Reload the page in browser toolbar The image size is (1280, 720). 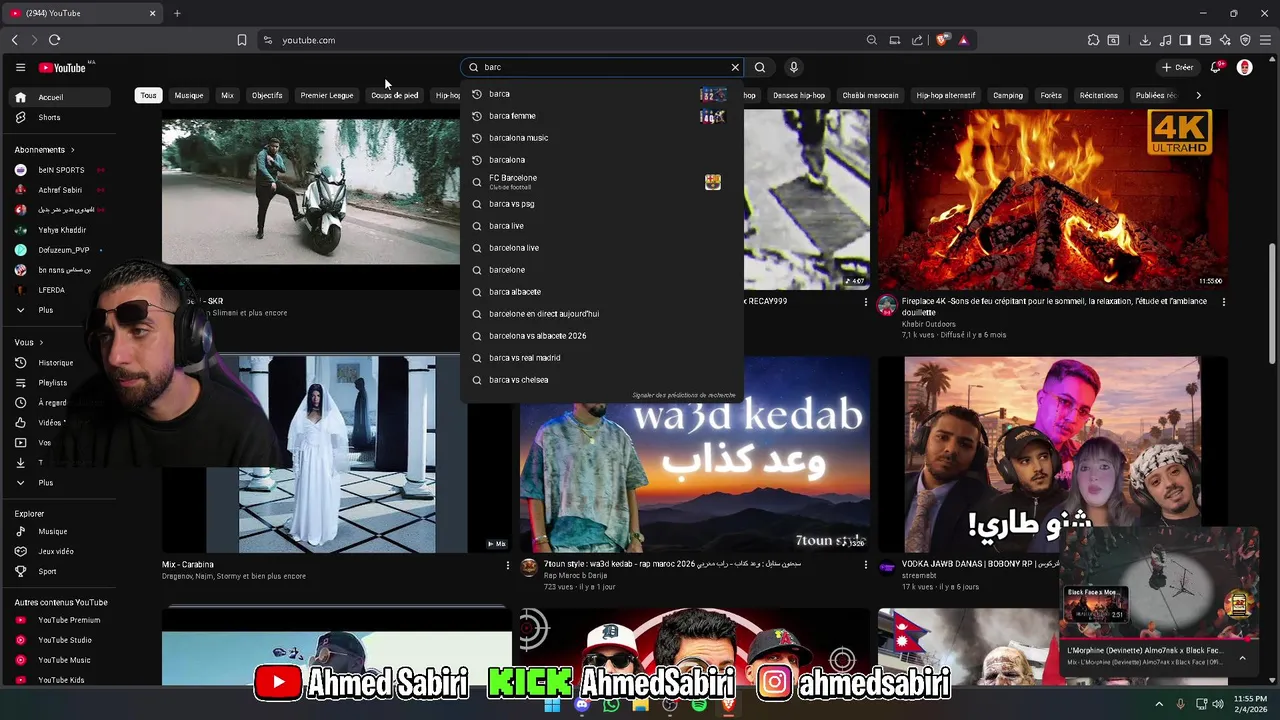[x=54, y=40]
